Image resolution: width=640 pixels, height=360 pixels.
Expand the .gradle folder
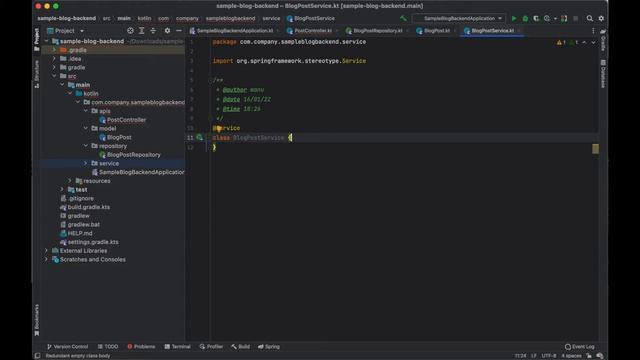tap(54, 50)
